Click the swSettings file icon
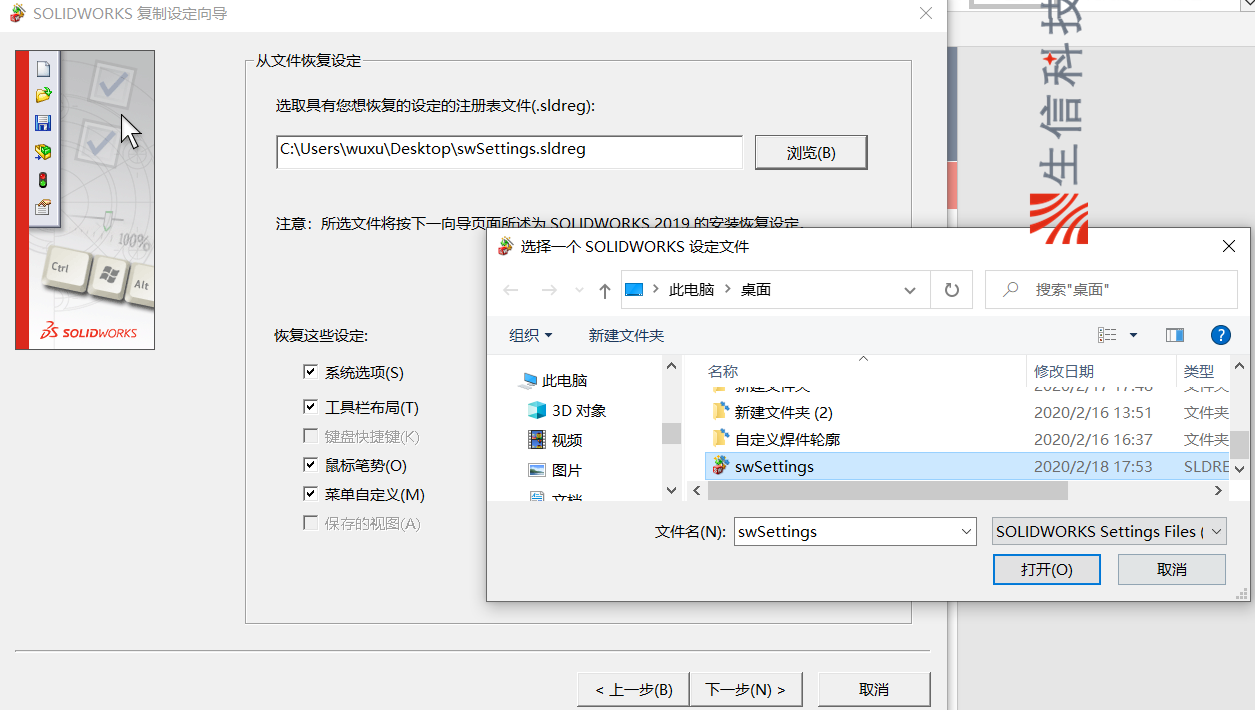1255x710 pixels. pos(720,465)
